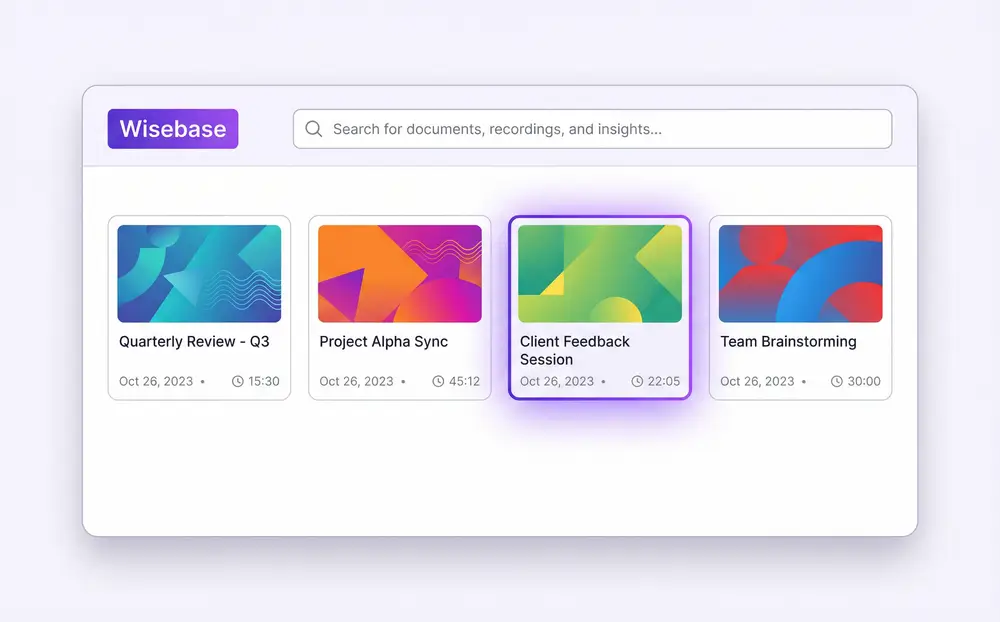The image size is (1000, 622).
Task: Click the clock icon beside 15:30
Action: [238, 381]
